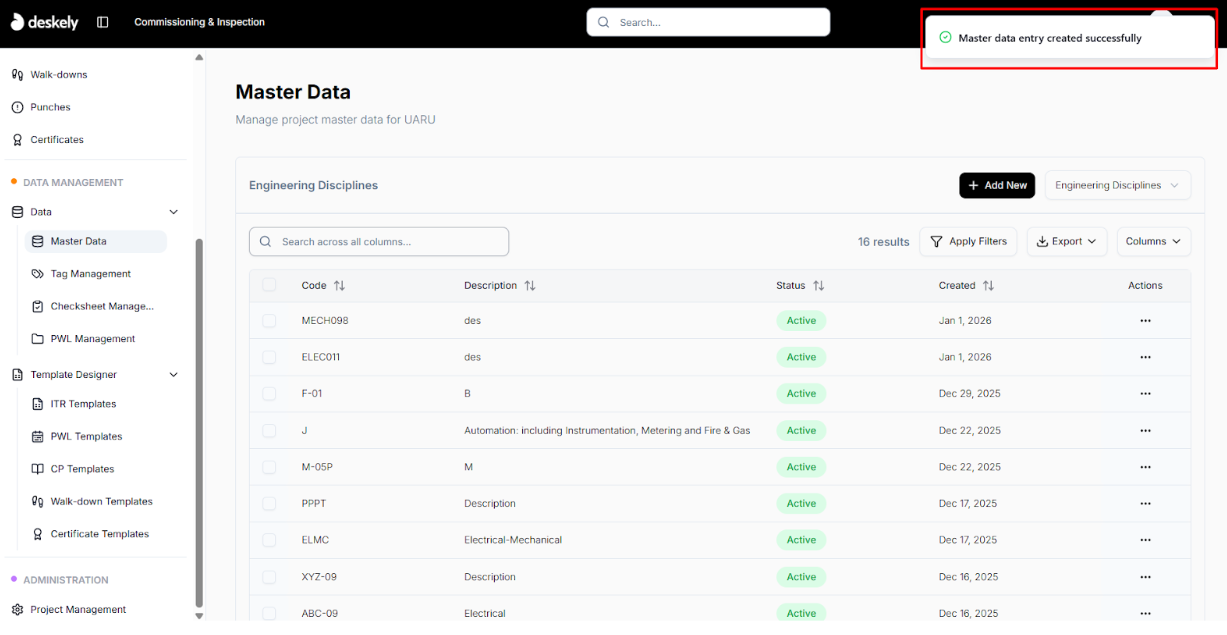1227x635 pixels.
Task: Open the row actions menu for MECH098
Action: 1145,320
